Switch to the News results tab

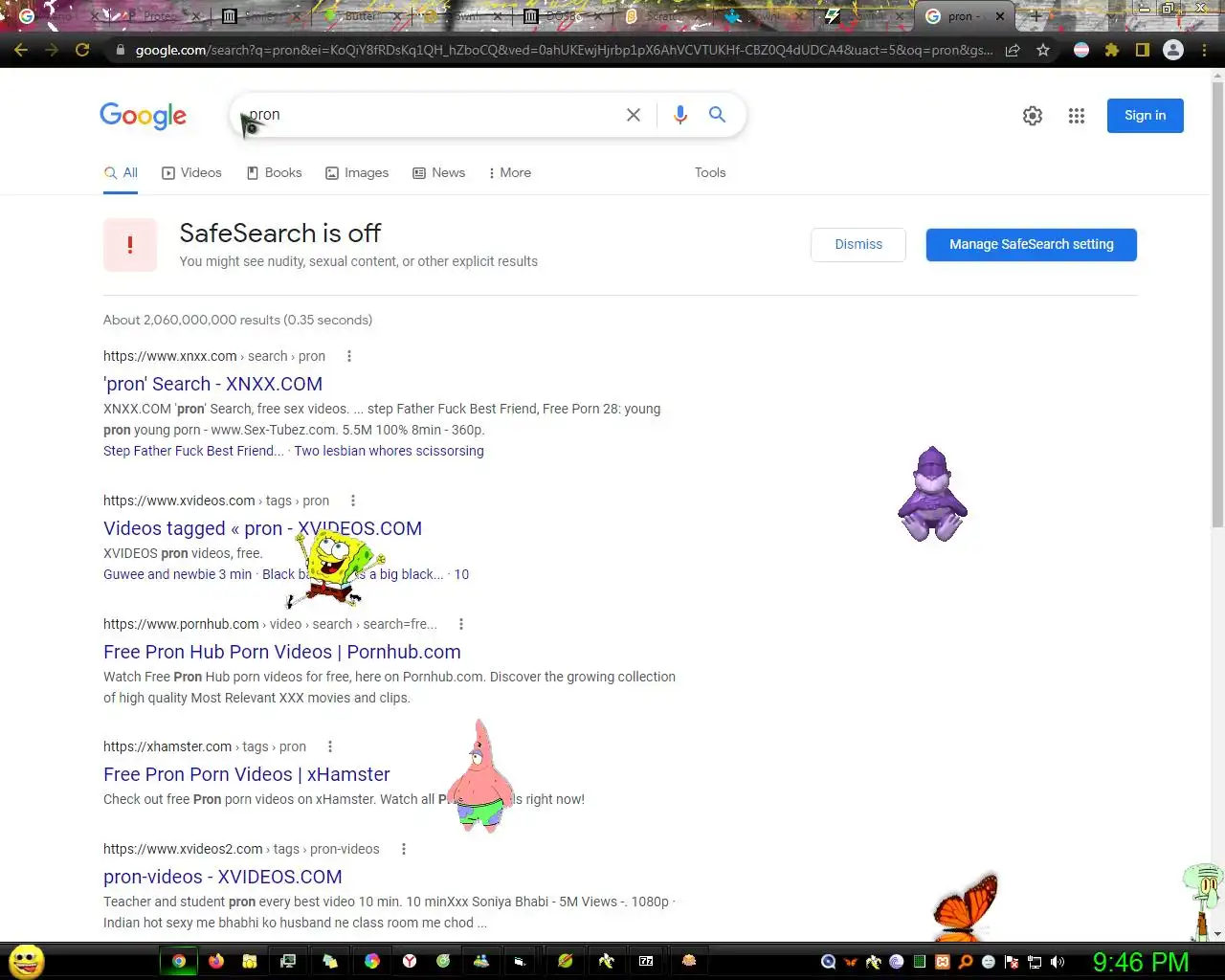pyautogui.click(x=438, y=172)
